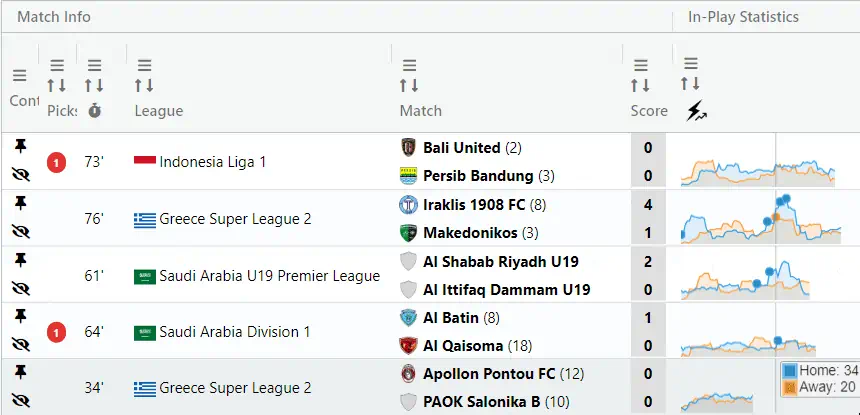The width and height of the screenshot is (860, 415).
Task: Open the League column menu
Action: click(144, 65)
